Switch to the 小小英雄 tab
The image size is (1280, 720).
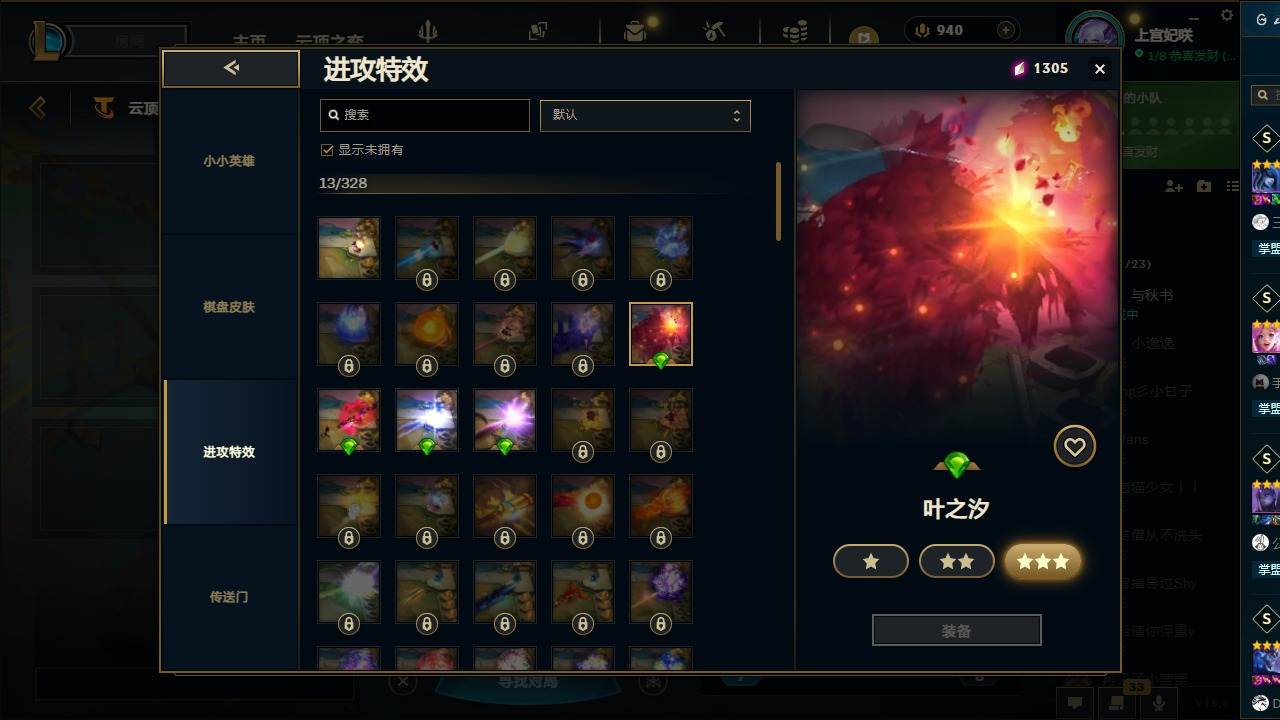click(x=229, y=161)
